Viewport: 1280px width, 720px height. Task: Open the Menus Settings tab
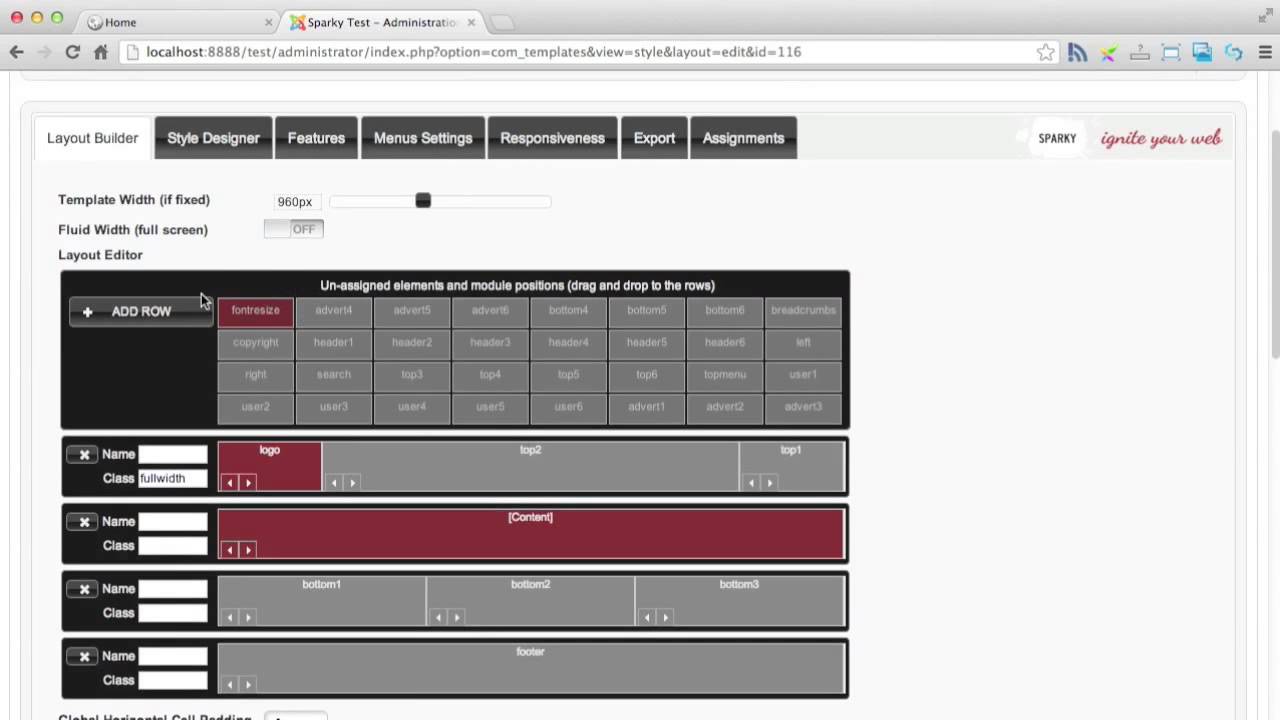click(423, 138)
